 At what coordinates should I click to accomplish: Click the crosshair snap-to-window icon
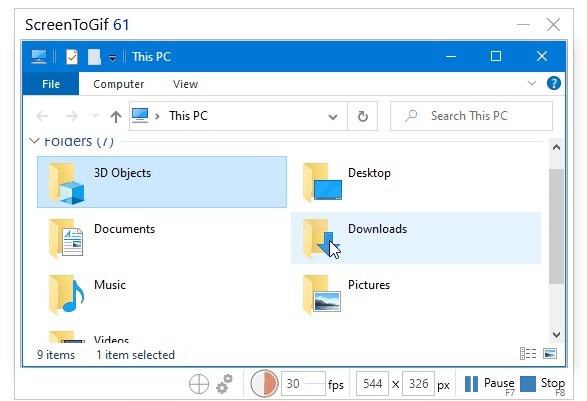(x=199, y=384)
